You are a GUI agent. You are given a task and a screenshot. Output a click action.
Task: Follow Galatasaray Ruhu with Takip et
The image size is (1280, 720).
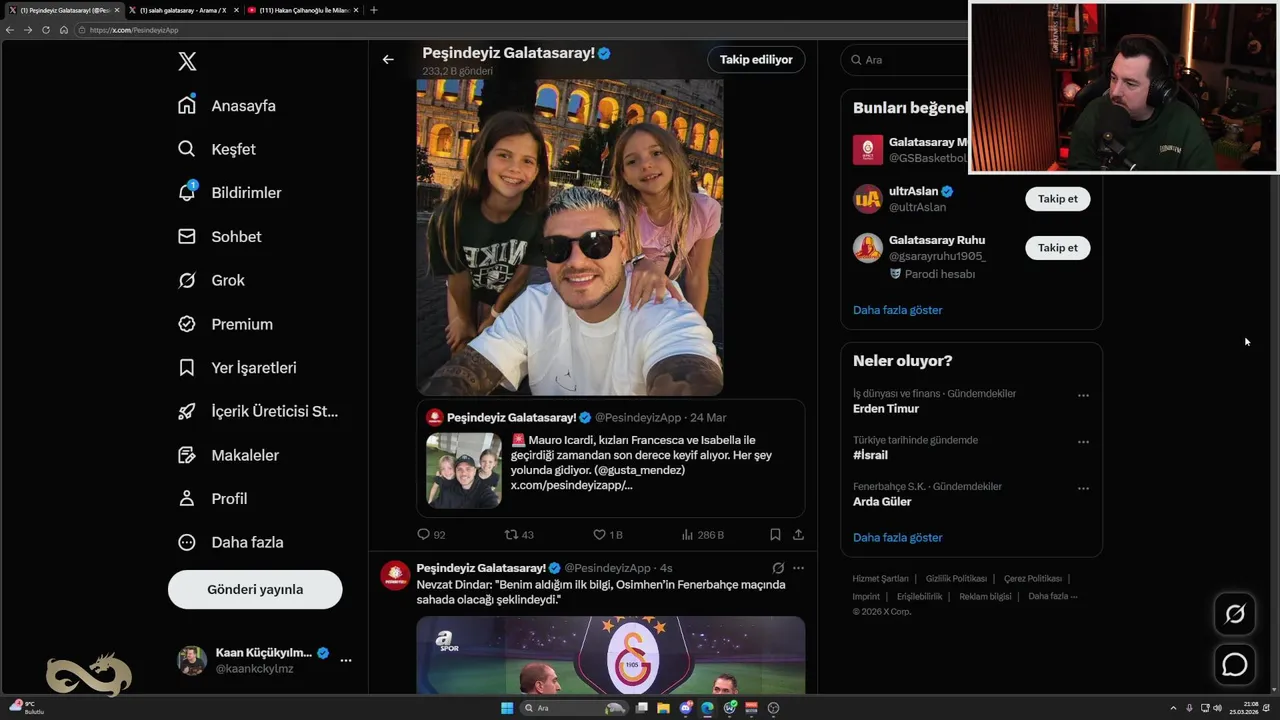1058,248
